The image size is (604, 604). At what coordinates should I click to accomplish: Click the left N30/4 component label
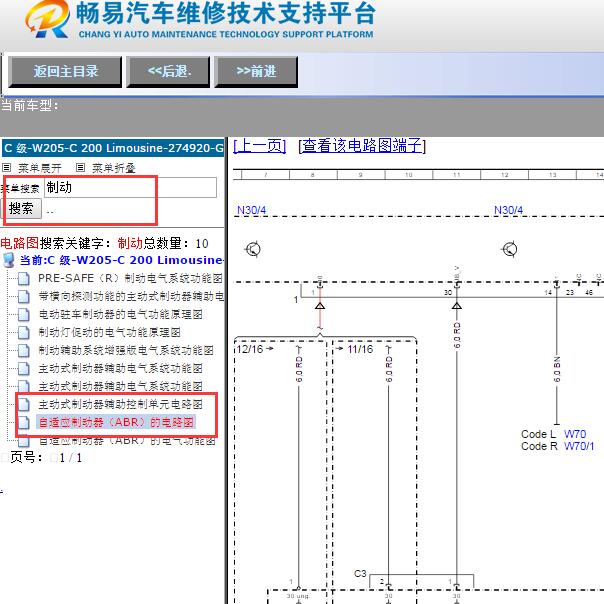click(252, 210)
